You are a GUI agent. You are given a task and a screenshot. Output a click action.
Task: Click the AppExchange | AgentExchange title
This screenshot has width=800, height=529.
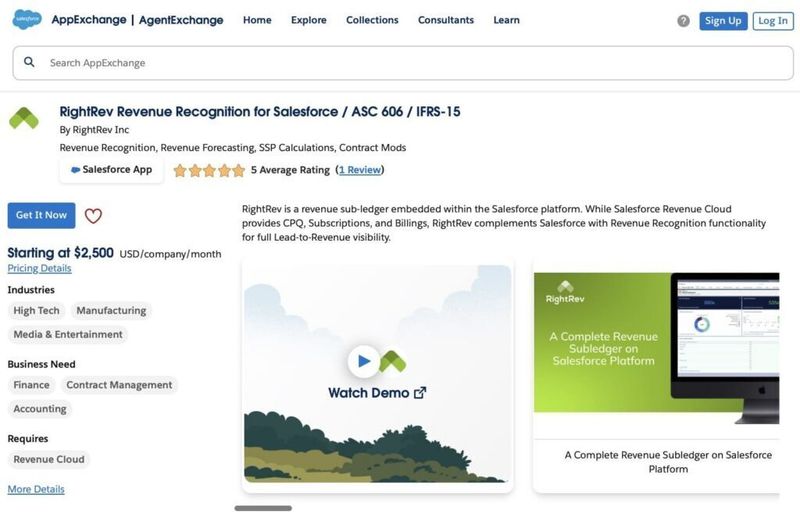coord(137,20)
